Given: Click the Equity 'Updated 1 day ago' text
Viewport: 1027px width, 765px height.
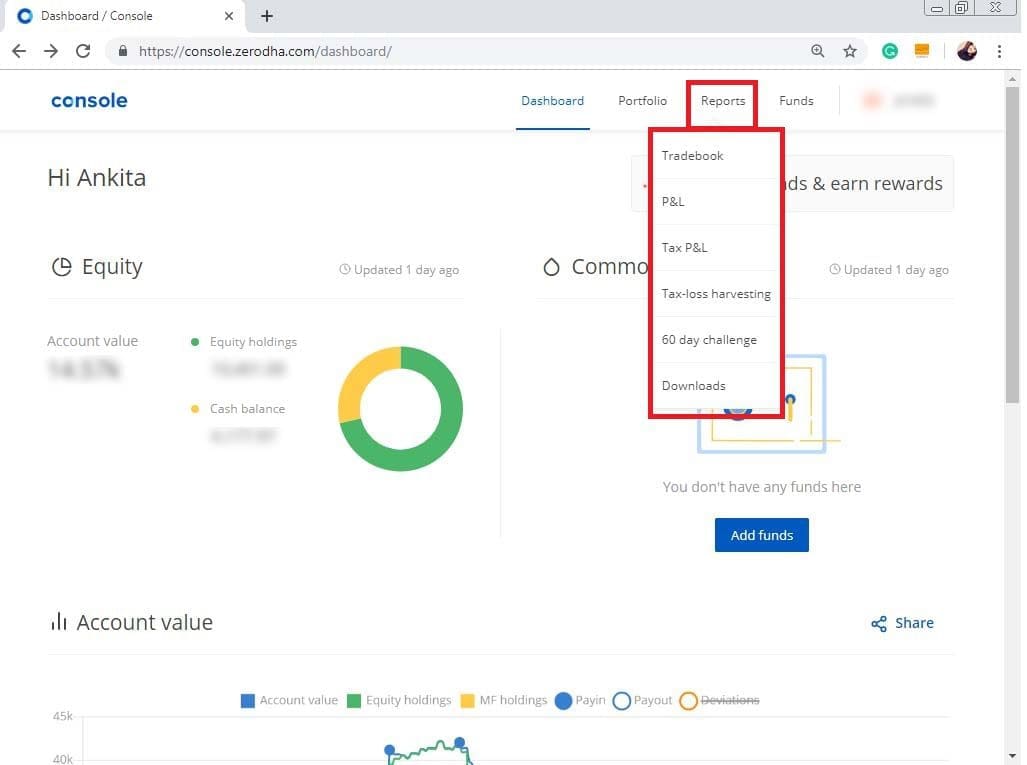Looking at the screenshot, I should [x=399, y=270].
